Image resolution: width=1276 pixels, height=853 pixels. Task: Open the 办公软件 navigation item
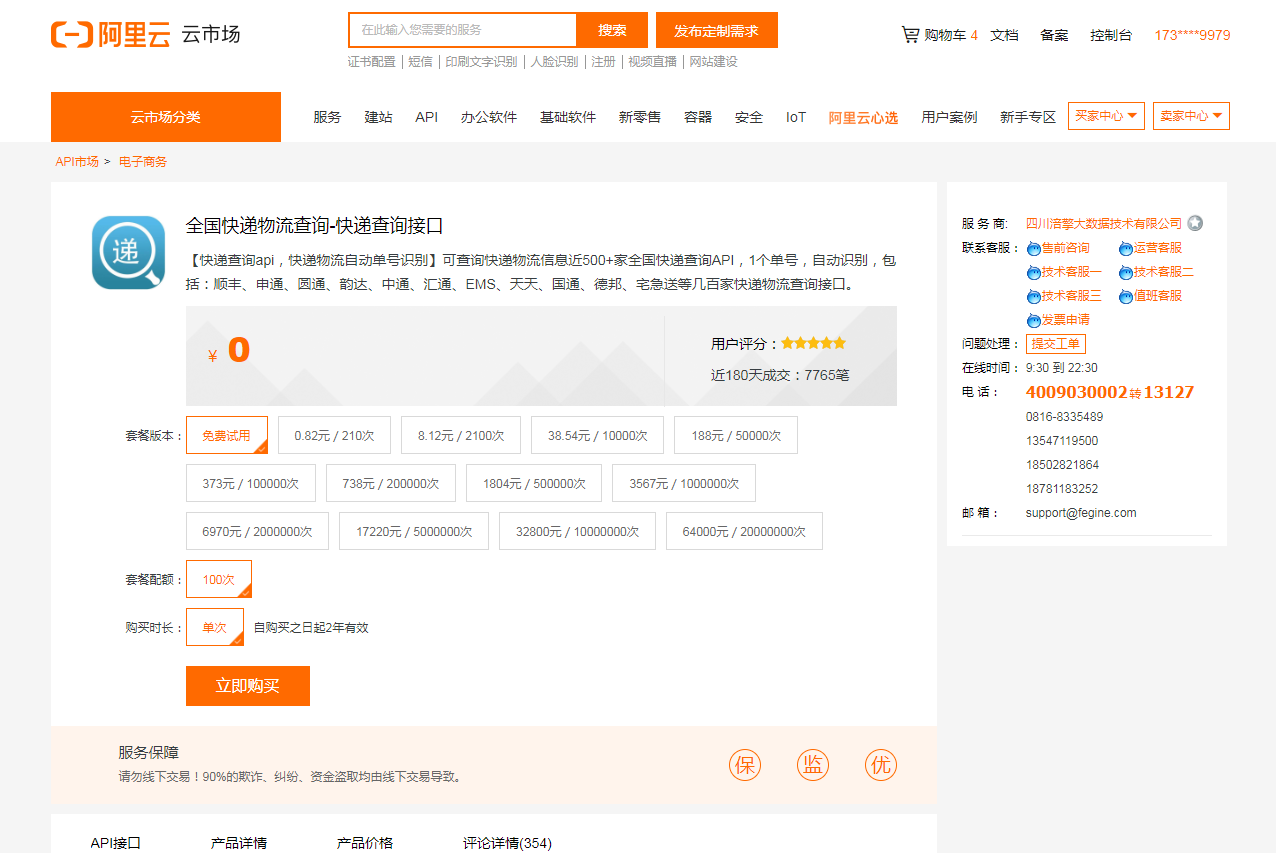[x=489, y=117]
